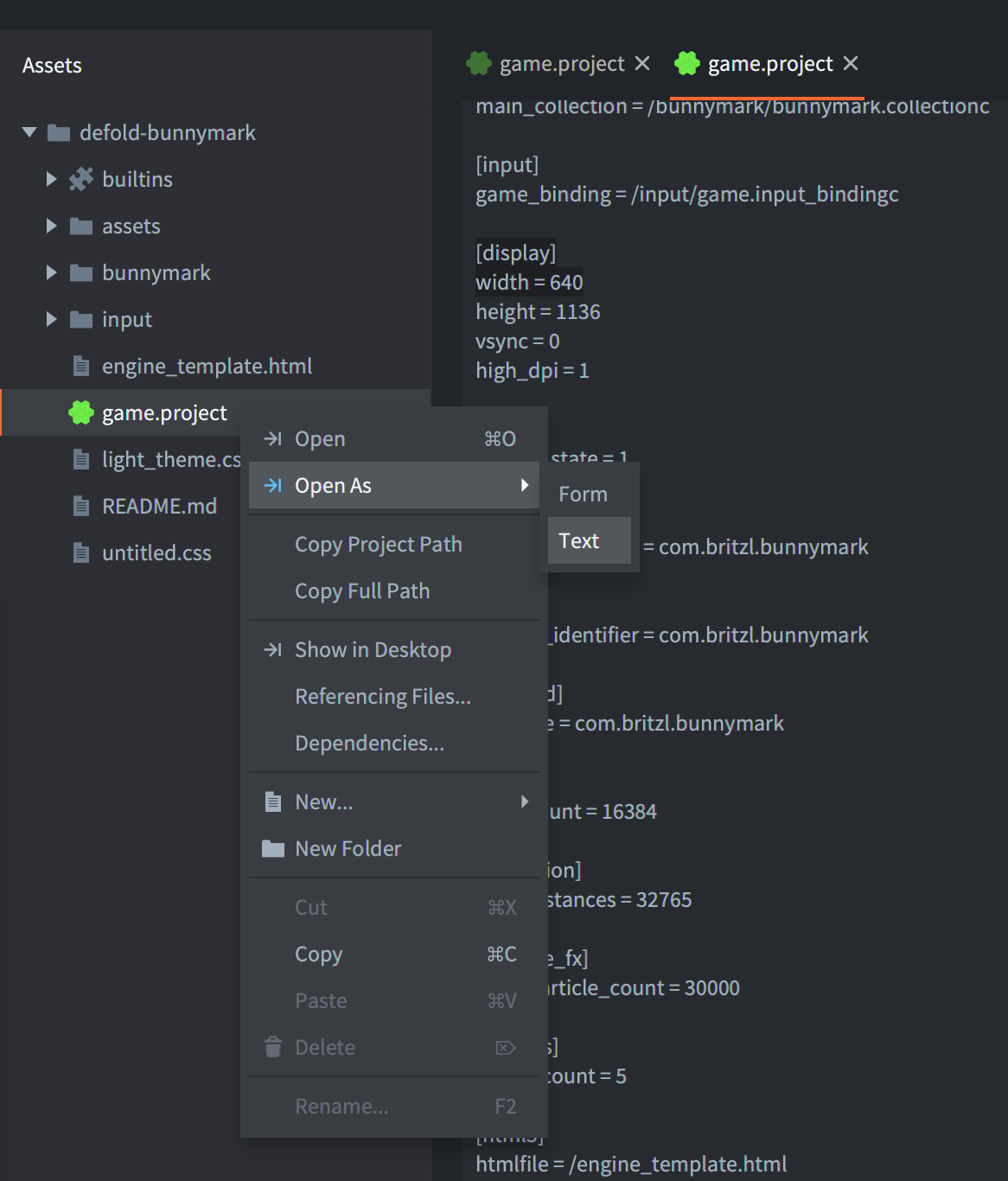Switch to the inactive game.project tab

(560, 64)
